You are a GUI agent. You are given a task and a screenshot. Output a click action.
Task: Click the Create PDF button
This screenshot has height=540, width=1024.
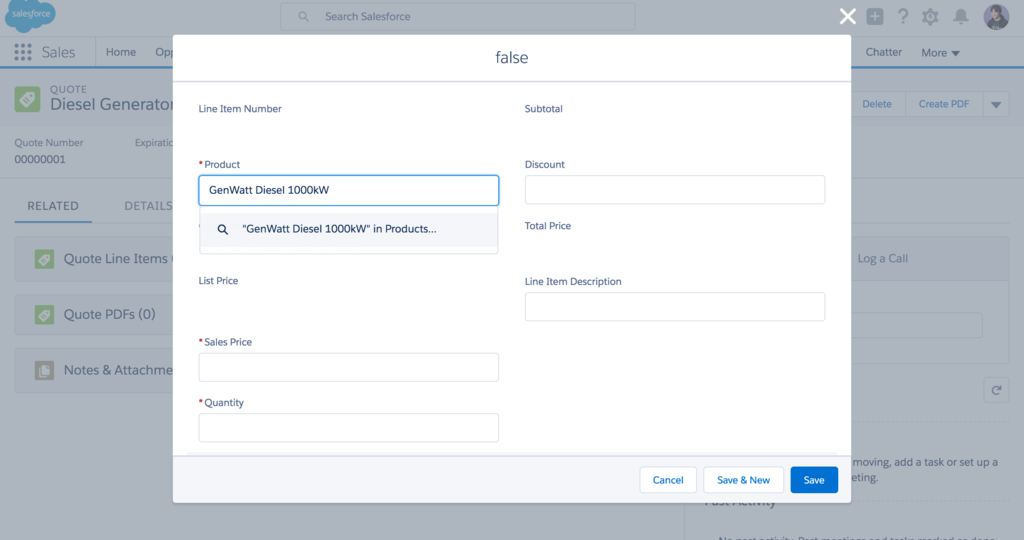tap(944, 104)
